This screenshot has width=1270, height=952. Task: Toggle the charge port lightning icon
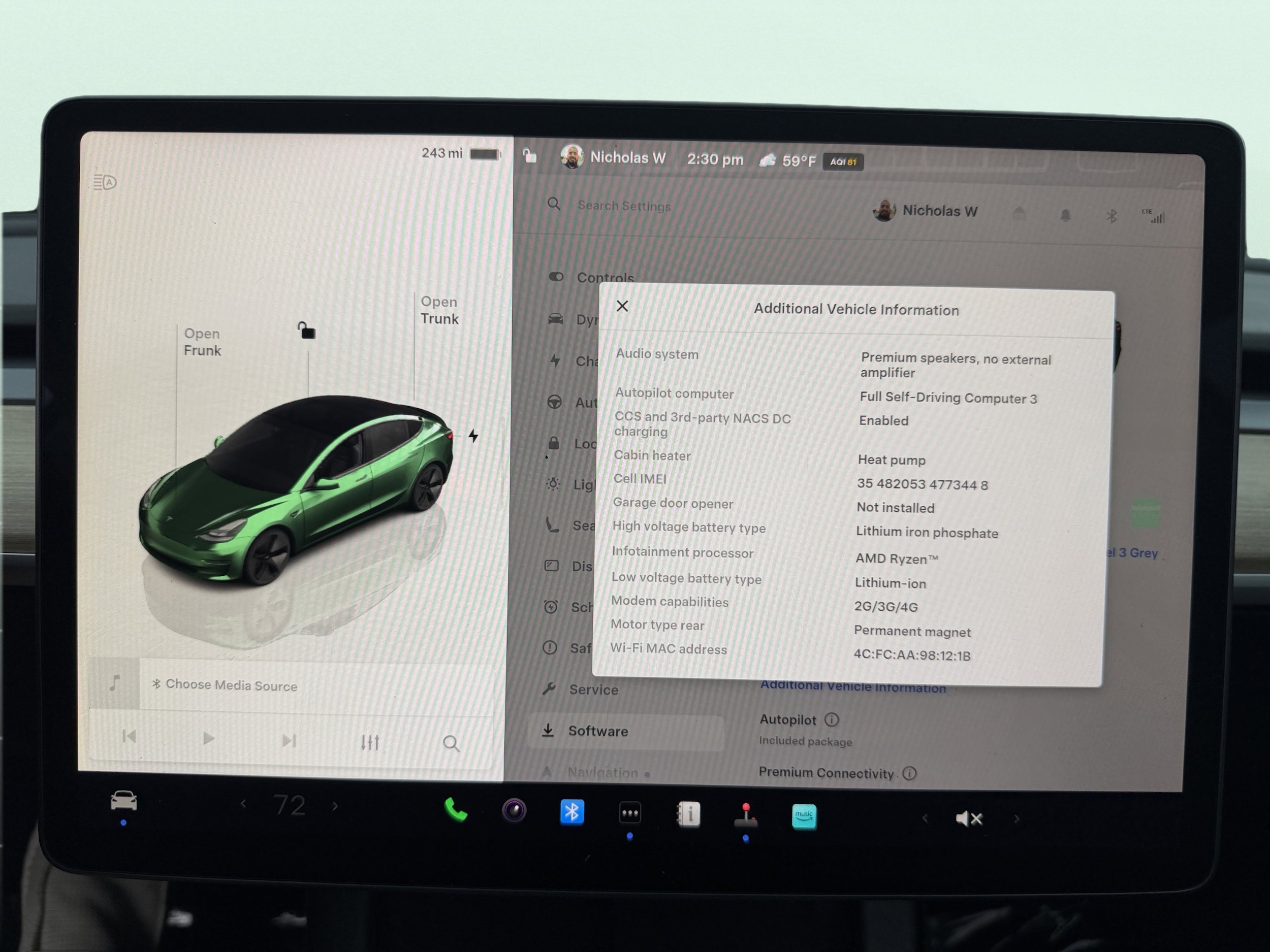coord(473,436)
